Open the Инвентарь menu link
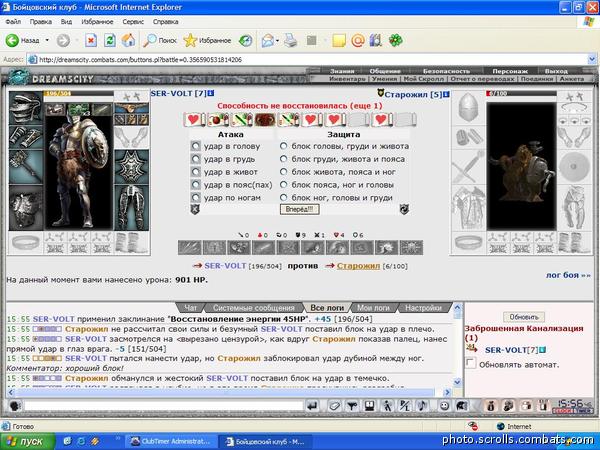 347,78
